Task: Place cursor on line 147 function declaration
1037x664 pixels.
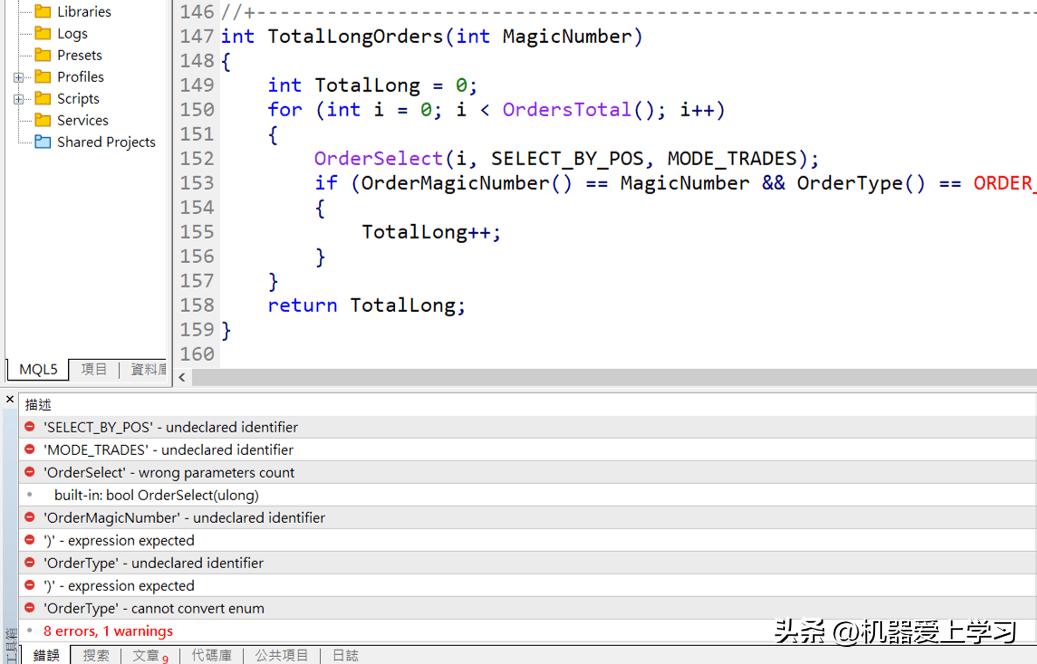Action: pos(431,36)
